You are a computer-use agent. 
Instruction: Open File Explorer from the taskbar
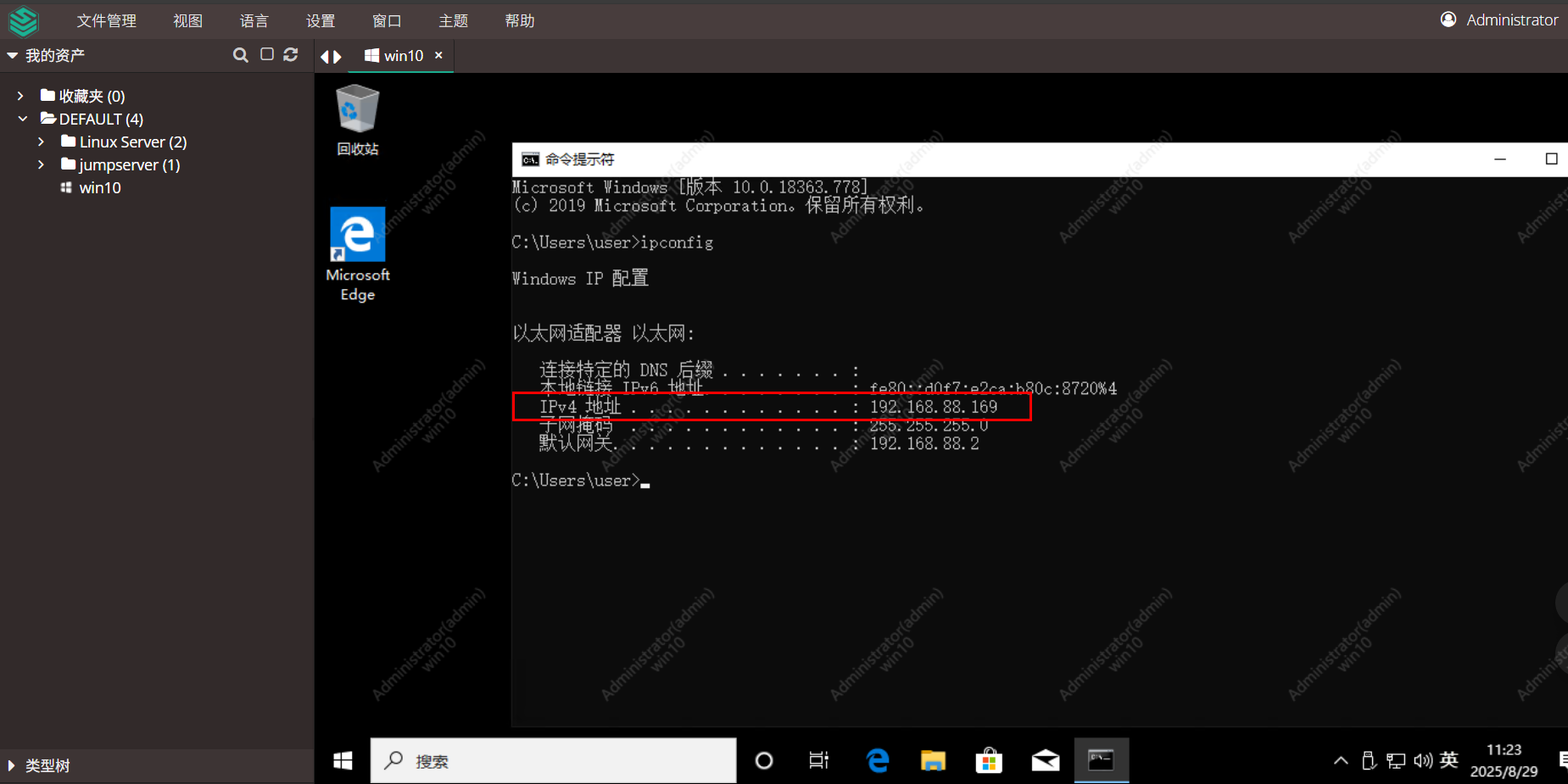click(x=933, y=761)
